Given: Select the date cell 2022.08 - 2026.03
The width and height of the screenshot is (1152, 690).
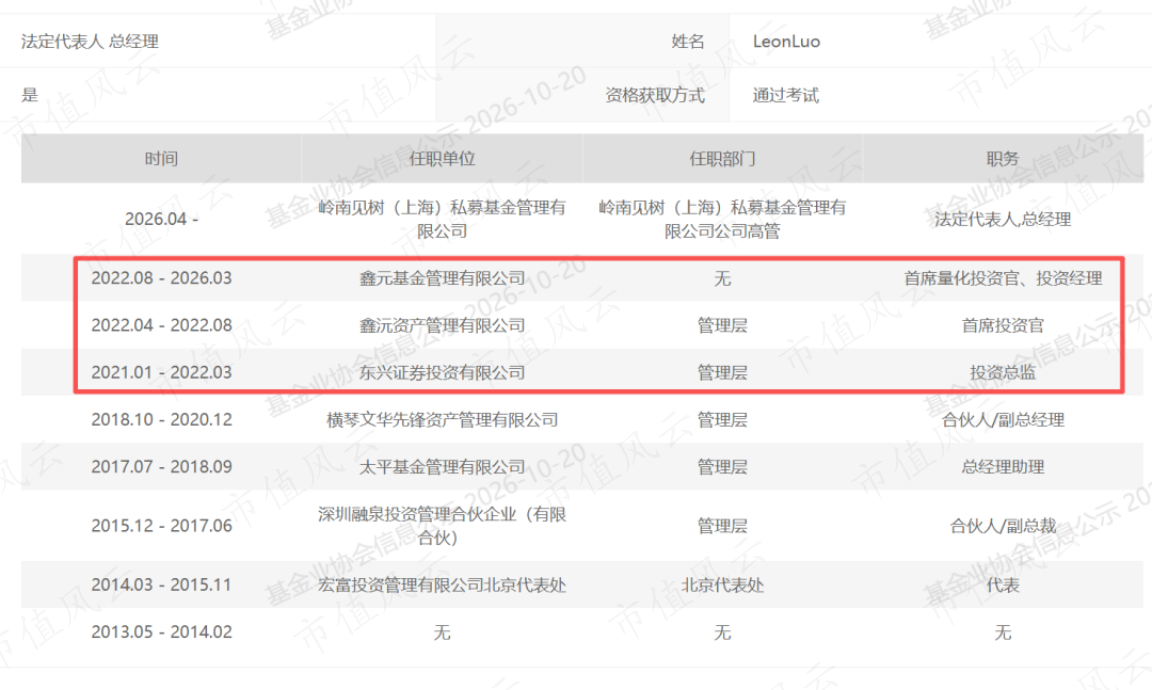Looking at the screenshot, I should coord(162,278).
